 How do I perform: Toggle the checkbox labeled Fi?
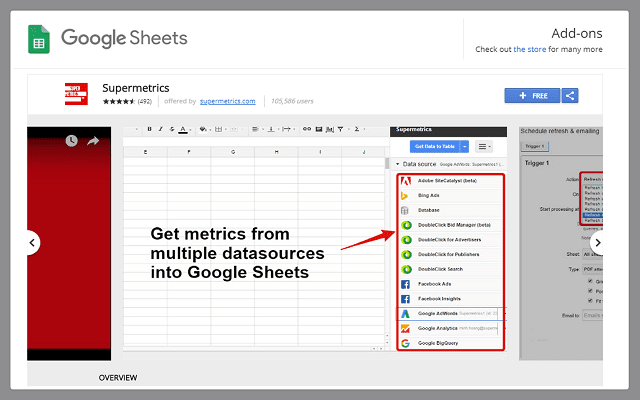click(590, 300)
